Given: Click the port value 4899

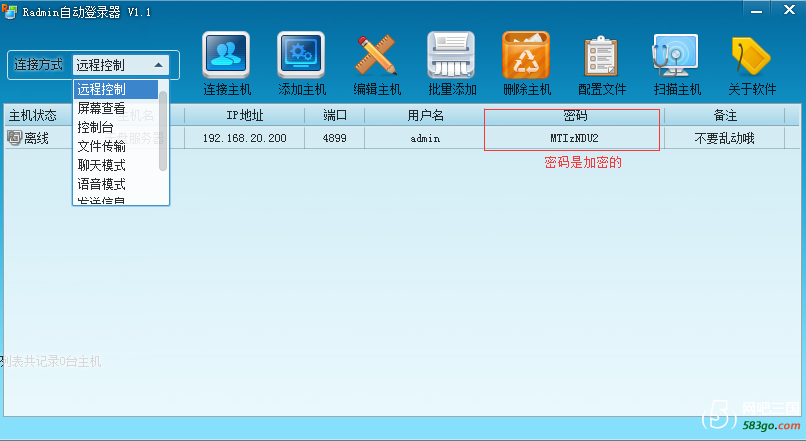Looking at the screenshot, I should pos(335,138).
